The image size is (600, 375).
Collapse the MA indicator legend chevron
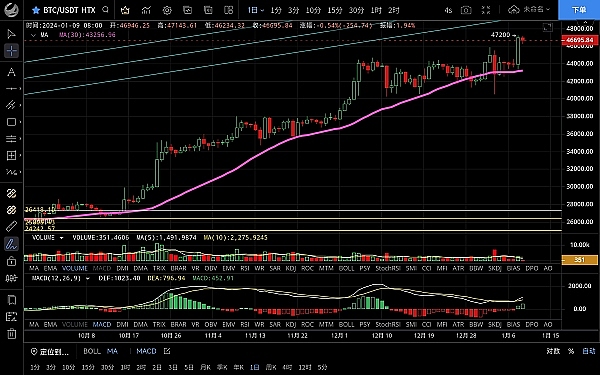point(33,35)
